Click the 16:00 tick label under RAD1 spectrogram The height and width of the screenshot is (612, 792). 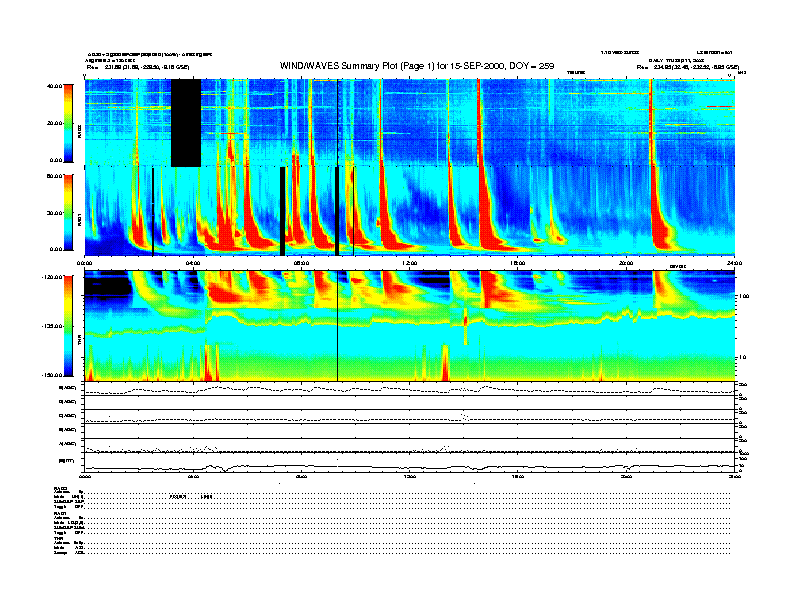[518, 263]
